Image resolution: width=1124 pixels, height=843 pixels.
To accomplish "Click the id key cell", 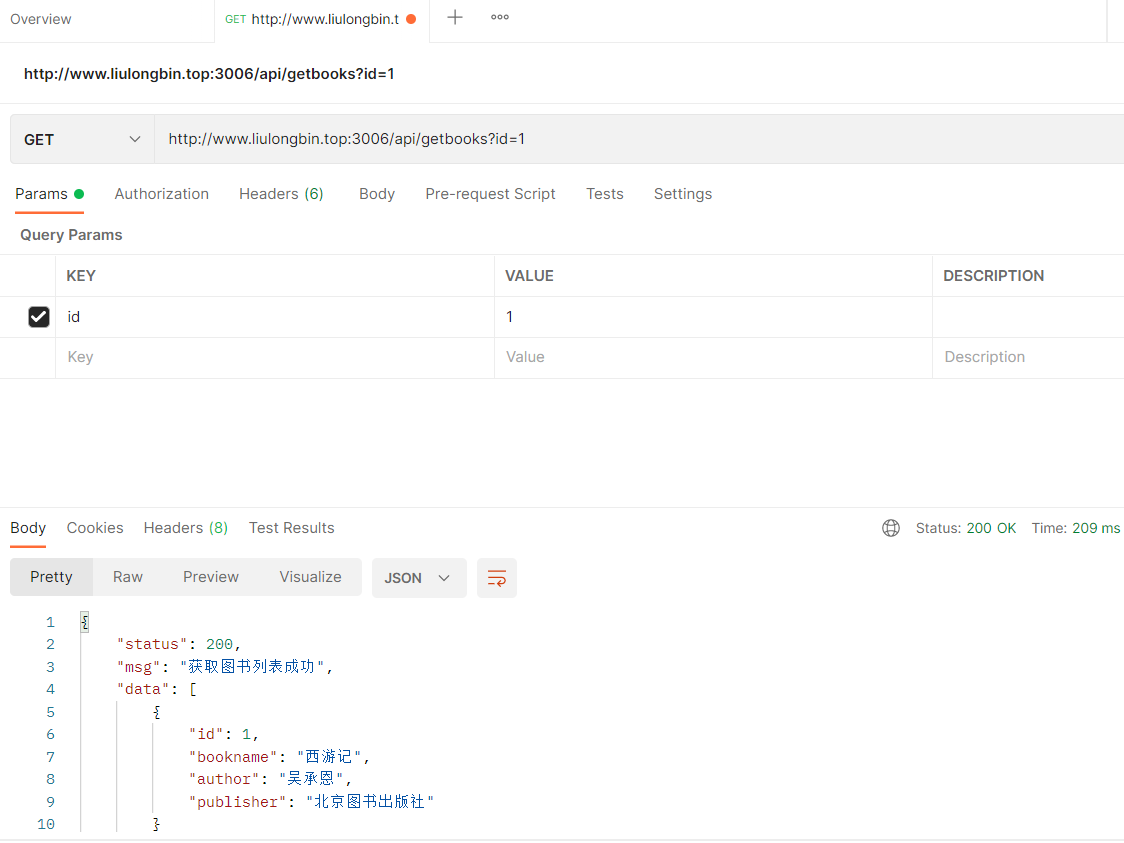I will (275, 317).
